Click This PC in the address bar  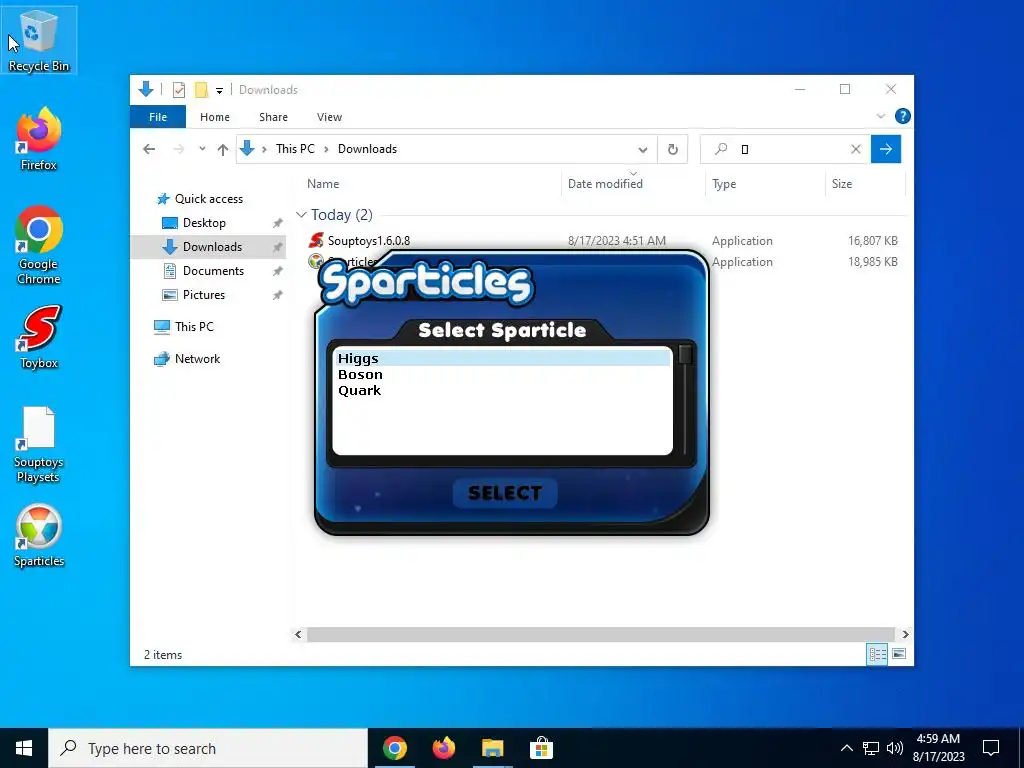click(x=295, y=149)
